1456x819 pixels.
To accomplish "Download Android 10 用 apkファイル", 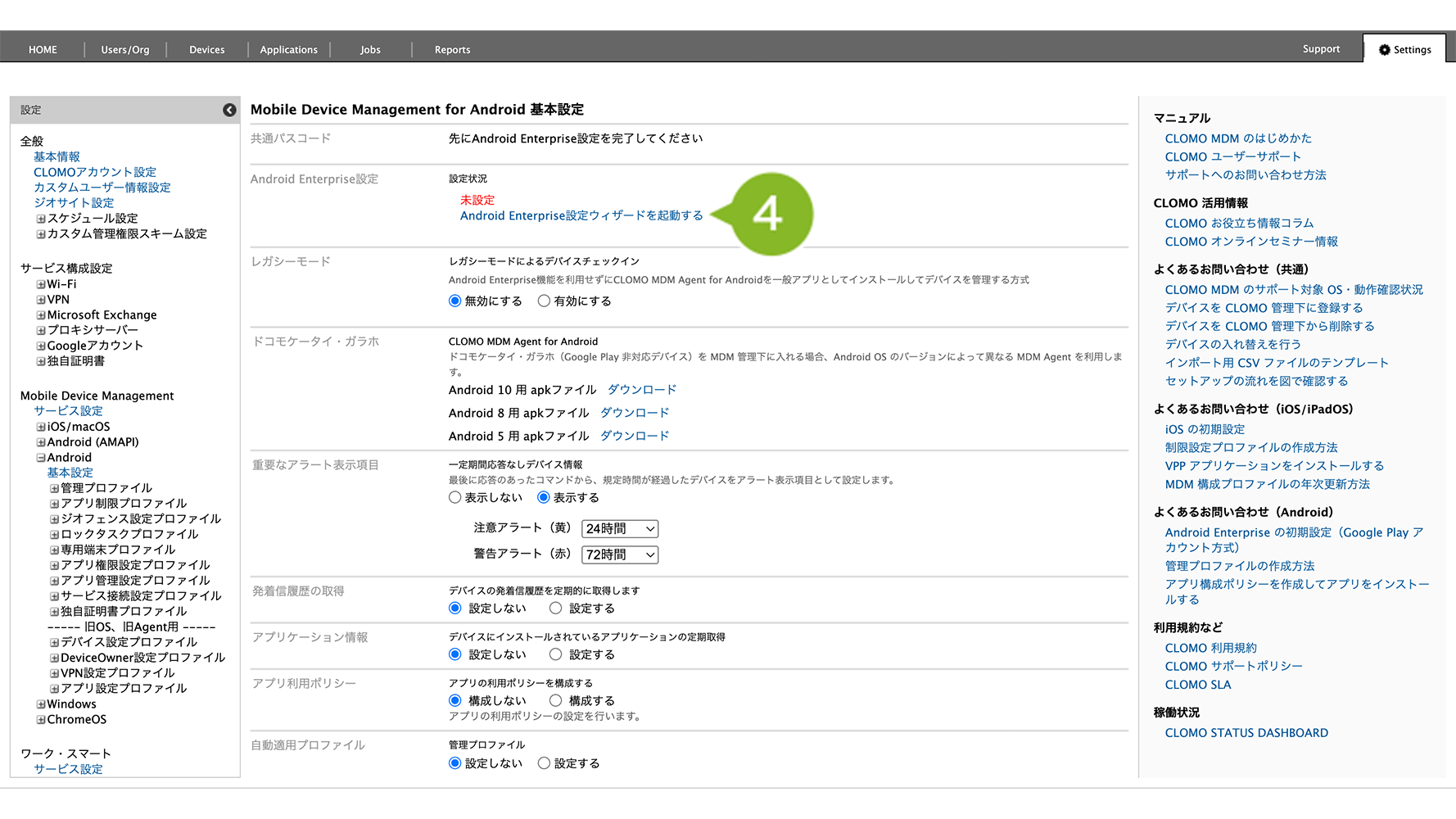I will [642, 390].
